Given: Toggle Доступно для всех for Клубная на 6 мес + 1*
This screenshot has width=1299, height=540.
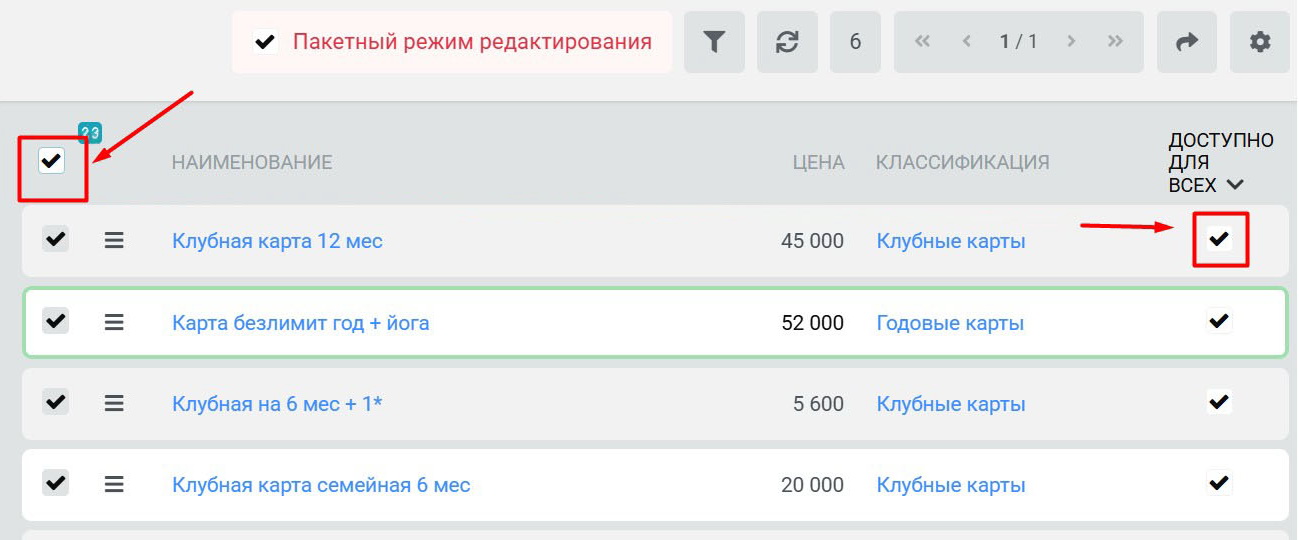Looking at the screenshot, I should pos(1219,402).
